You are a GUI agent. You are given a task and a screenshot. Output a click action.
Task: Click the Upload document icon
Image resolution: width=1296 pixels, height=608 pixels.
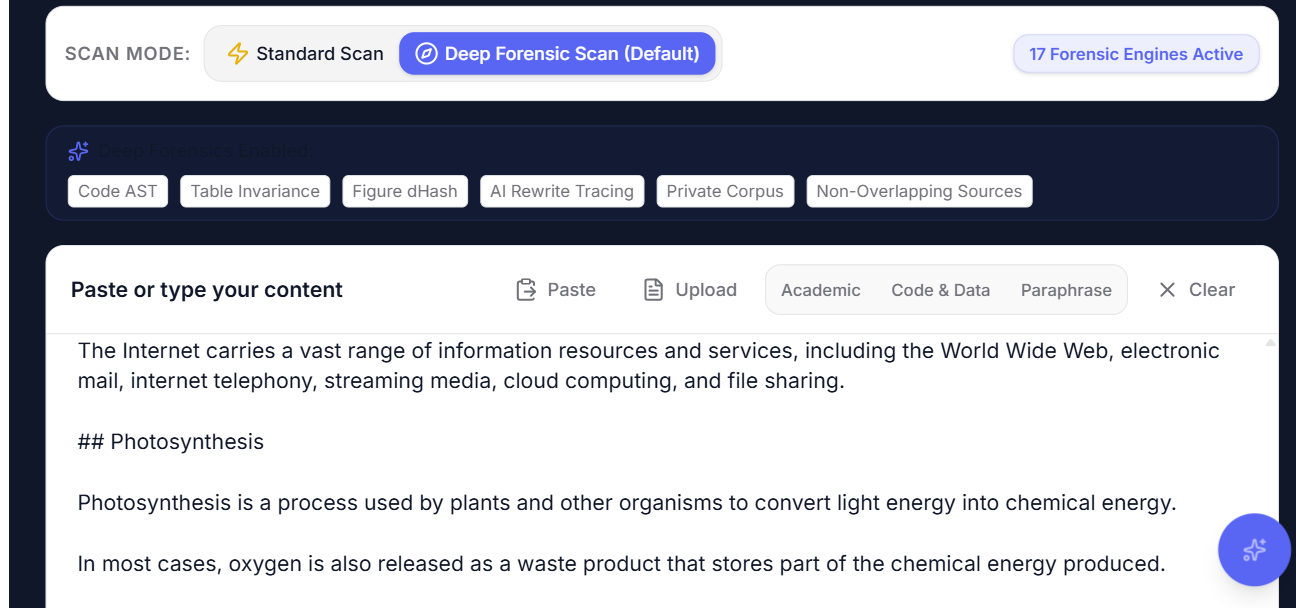click(654, 290)
